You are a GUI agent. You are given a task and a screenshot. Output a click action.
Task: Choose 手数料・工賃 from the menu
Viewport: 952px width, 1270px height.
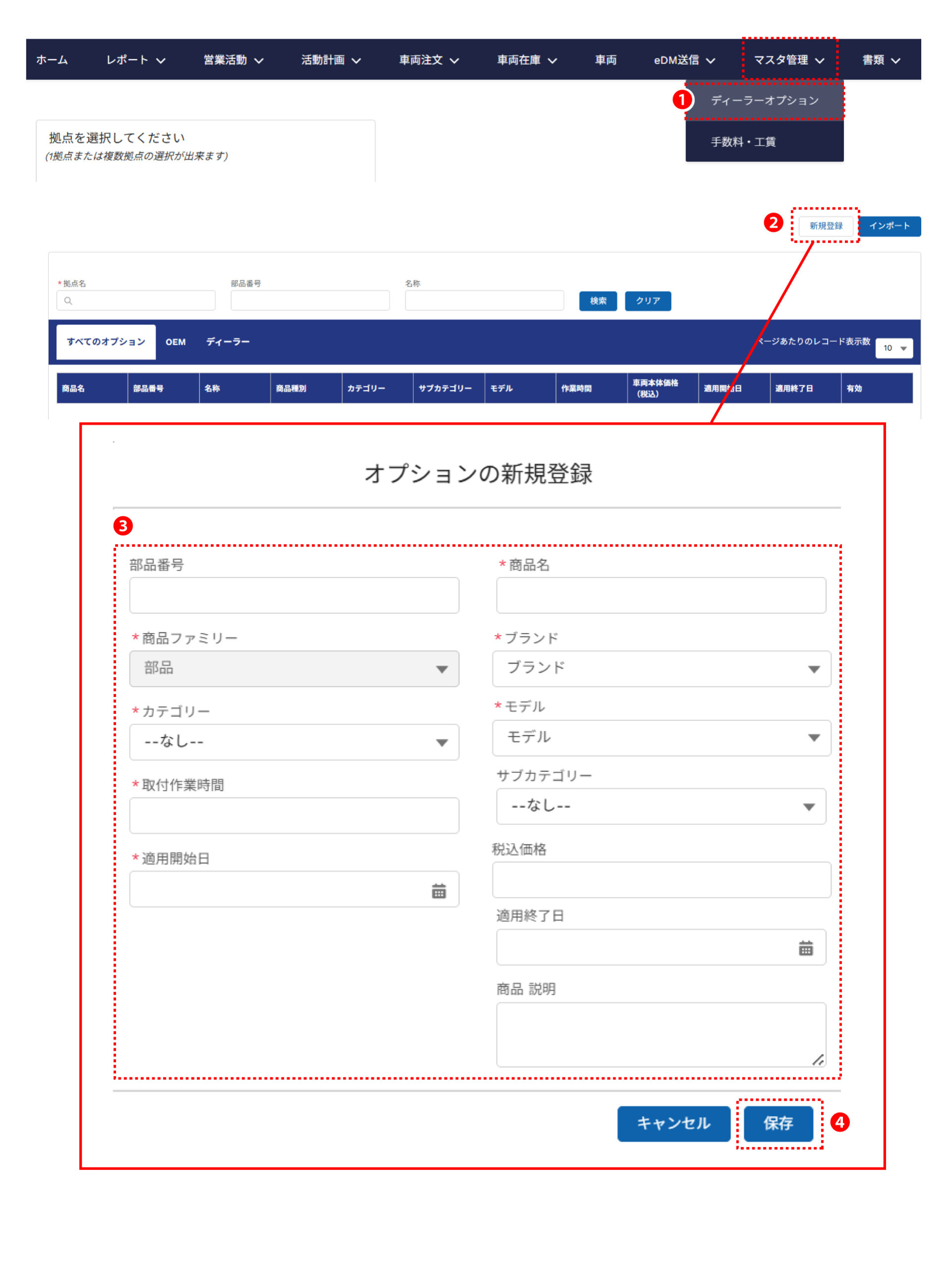743,142
